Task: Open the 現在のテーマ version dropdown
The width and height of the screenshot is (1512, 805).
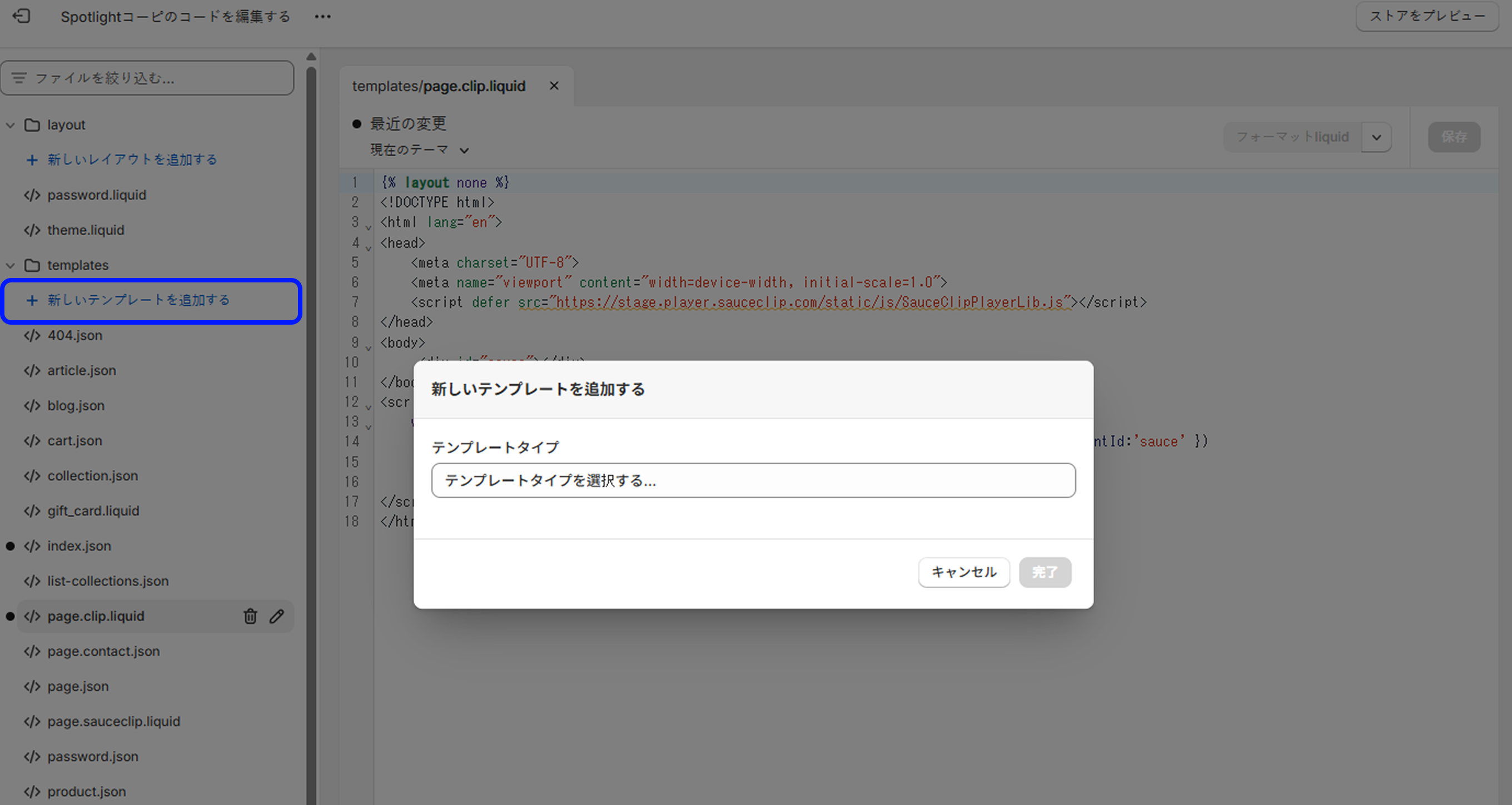Action: pyautogui.click(x=419, y=150)
